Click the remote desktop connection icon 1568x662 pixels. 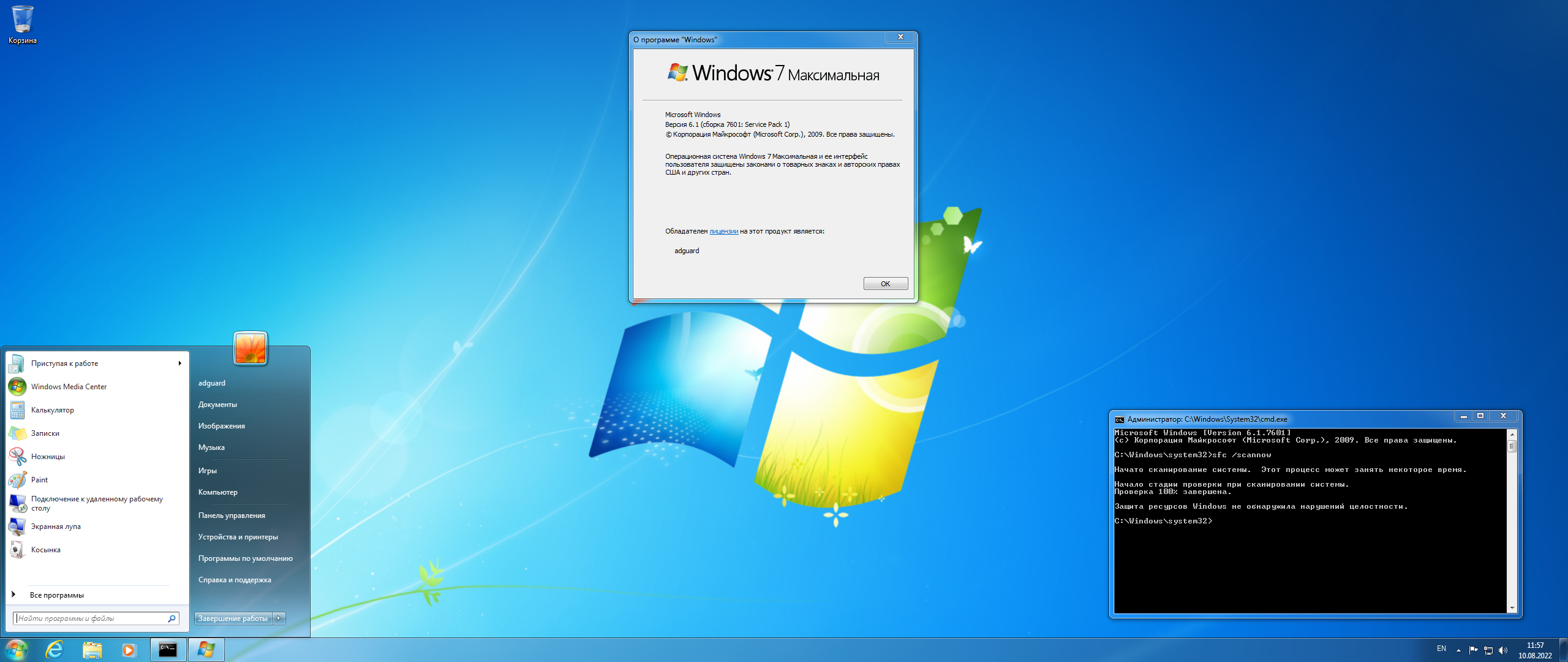click(17, 503)
